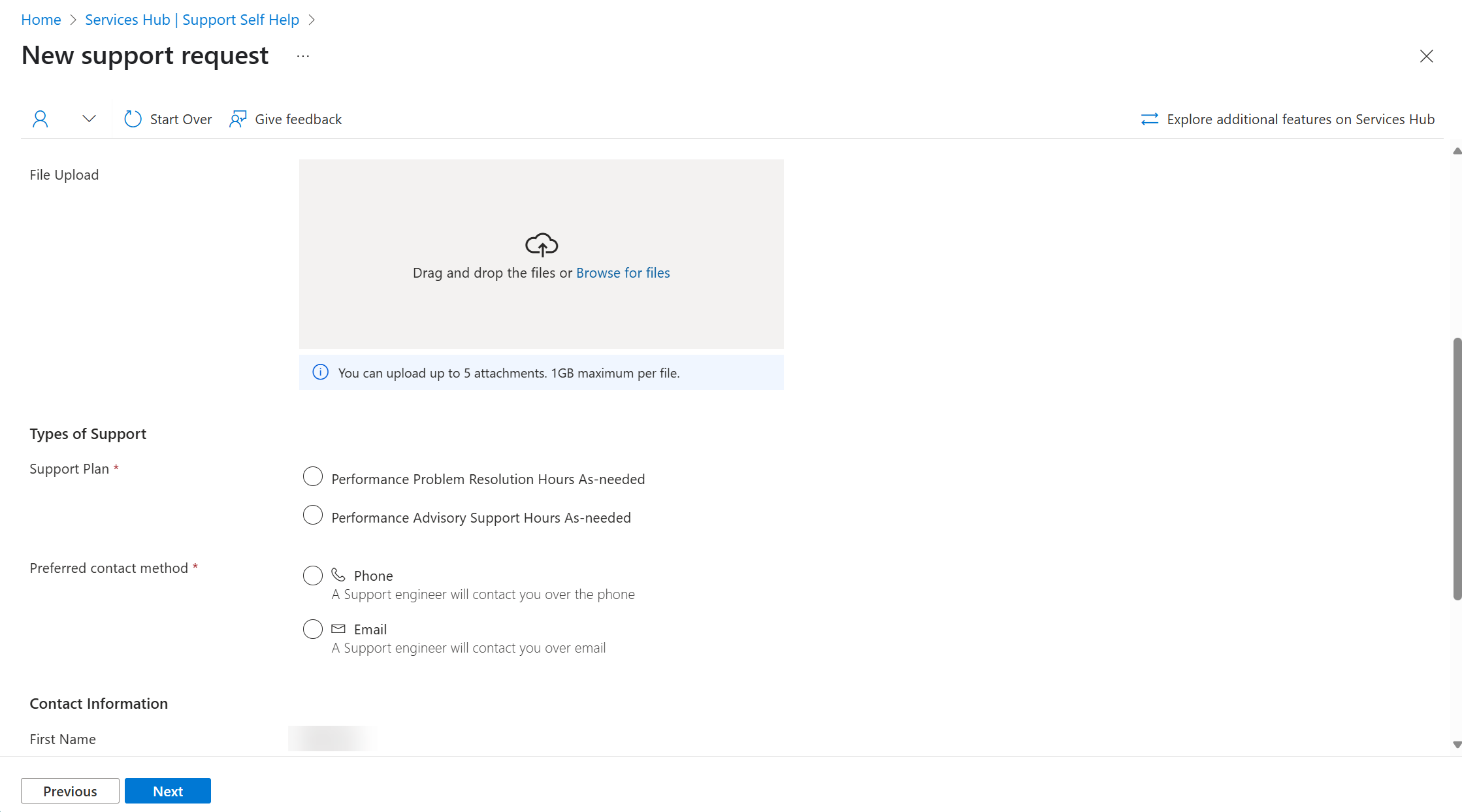Click the user profile icon
Screen dimensions: 1462x812
click(40, 118)
